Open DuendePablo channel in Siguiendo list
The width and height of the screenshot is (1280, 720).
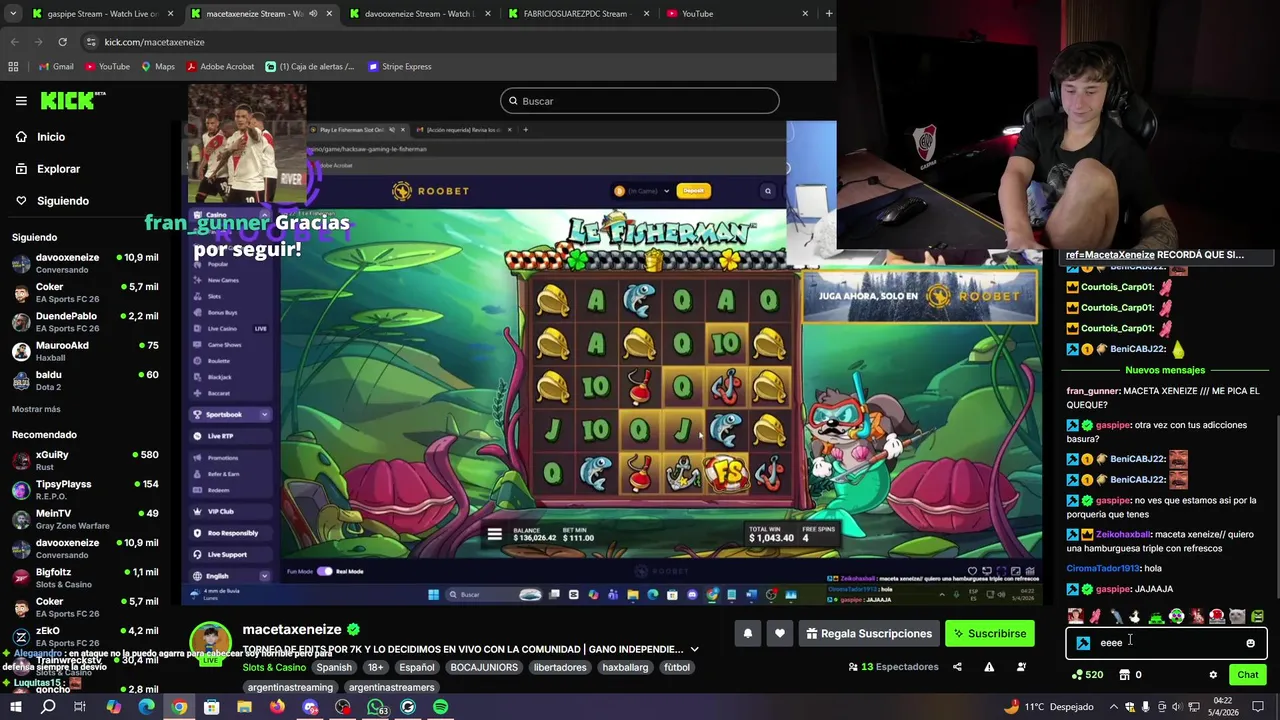tap(85, 322)
